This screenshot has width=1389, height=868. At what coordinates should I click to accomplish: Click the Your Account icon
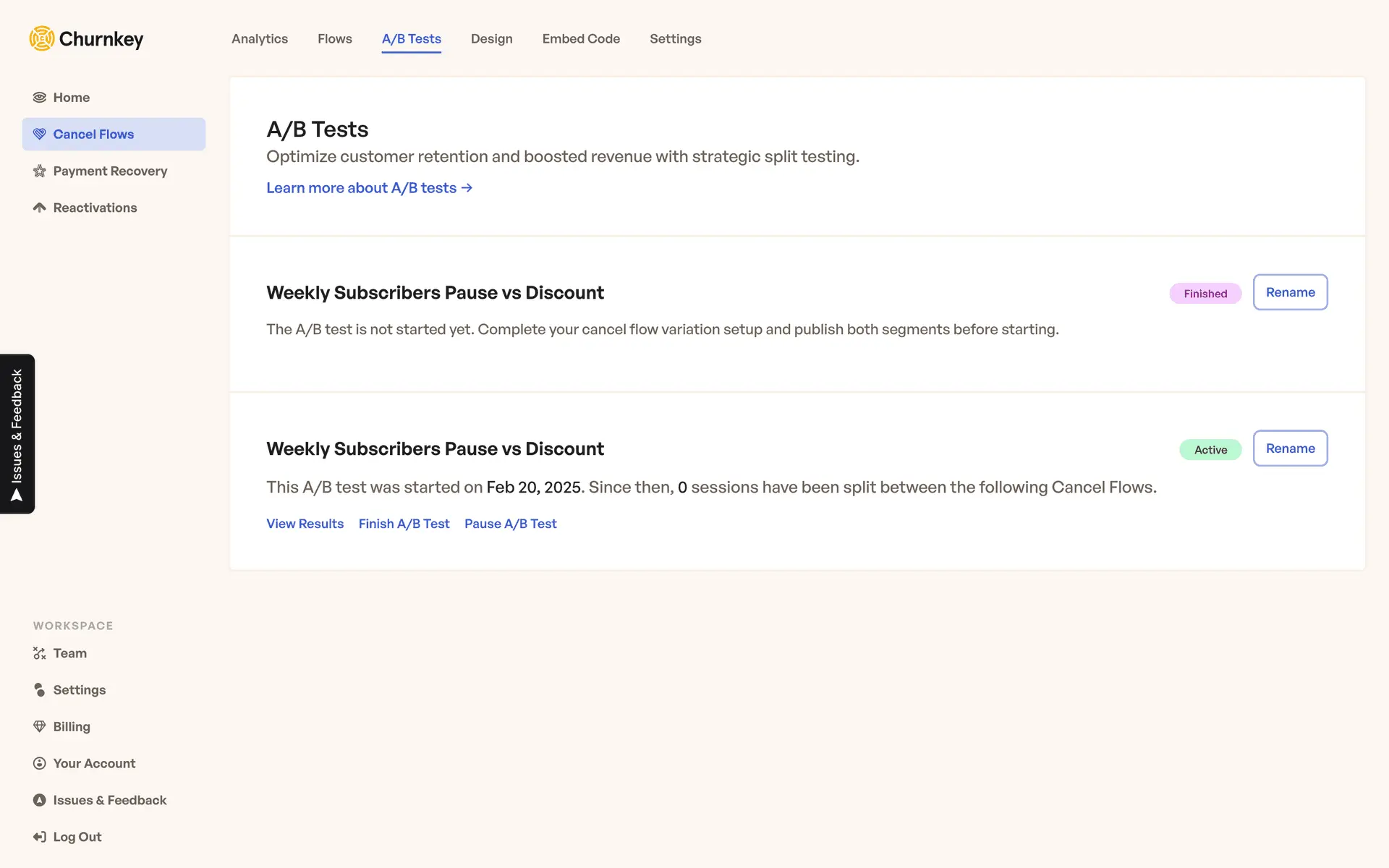pos(39,763)
